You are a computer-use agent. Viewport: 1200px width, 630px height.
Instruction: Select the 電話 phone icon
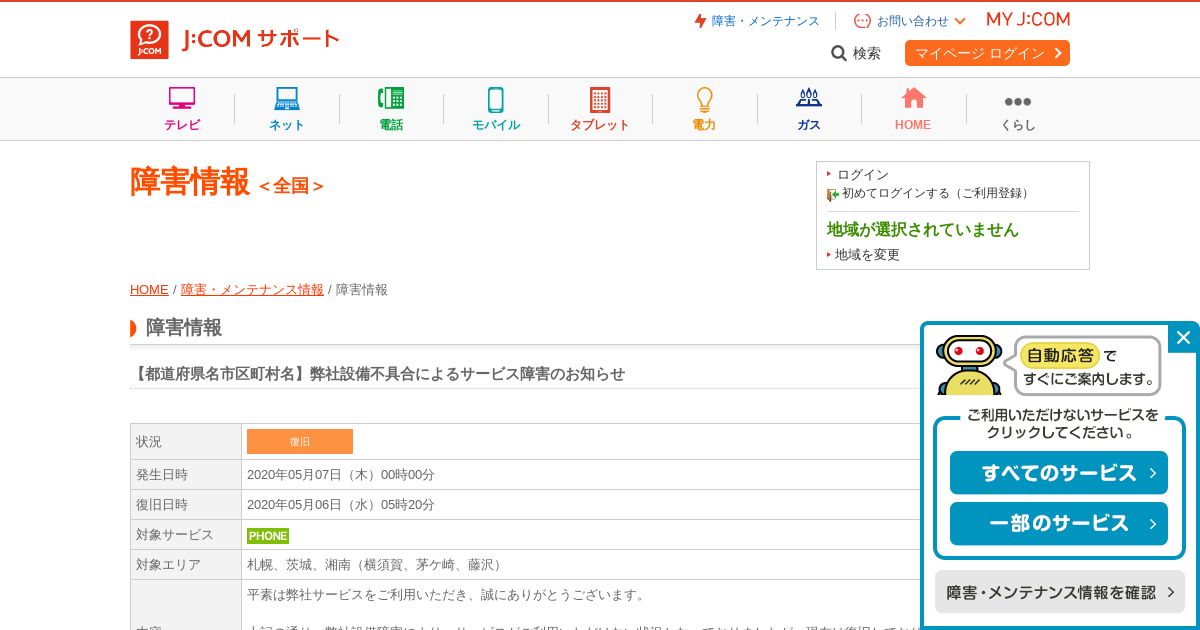[391, 99]
